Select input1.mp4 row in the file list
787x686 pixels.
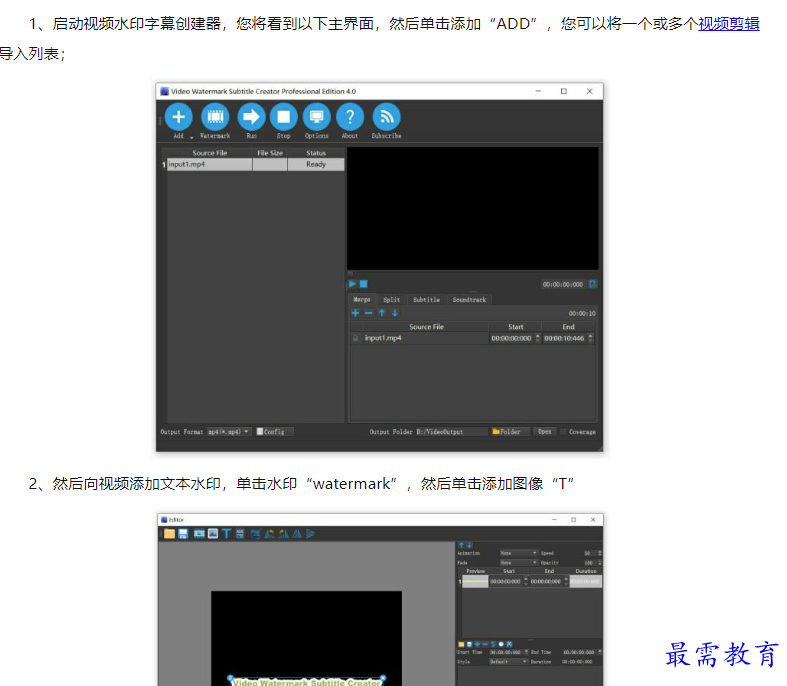click(x=255, y=165)
